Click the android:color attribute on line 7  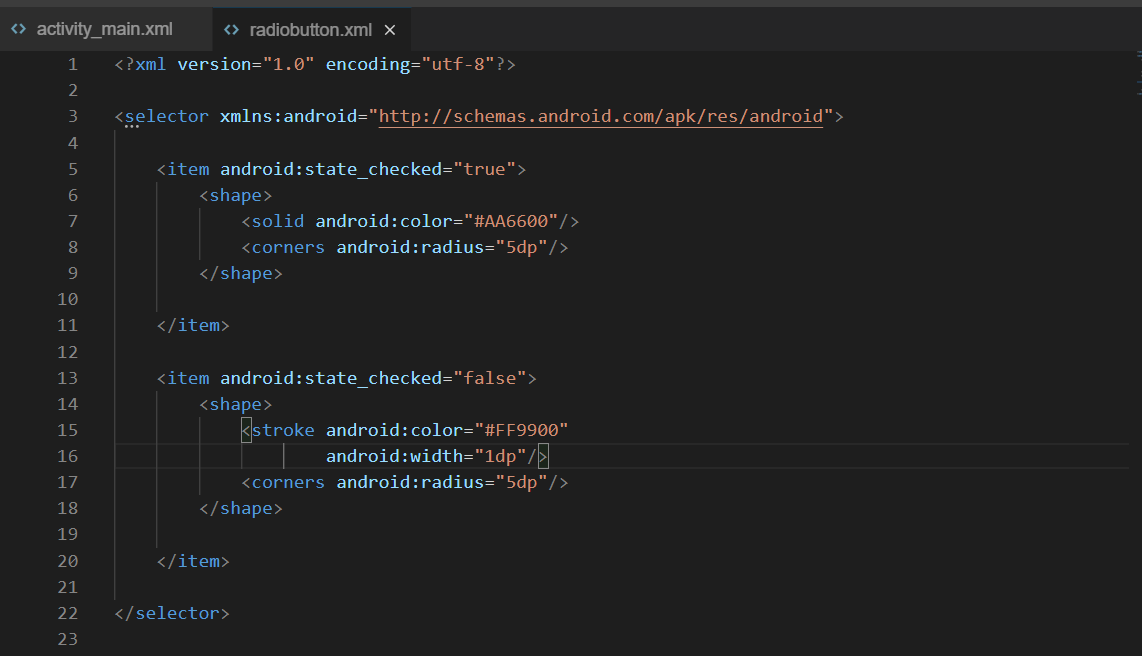click(x=384, y=221)
